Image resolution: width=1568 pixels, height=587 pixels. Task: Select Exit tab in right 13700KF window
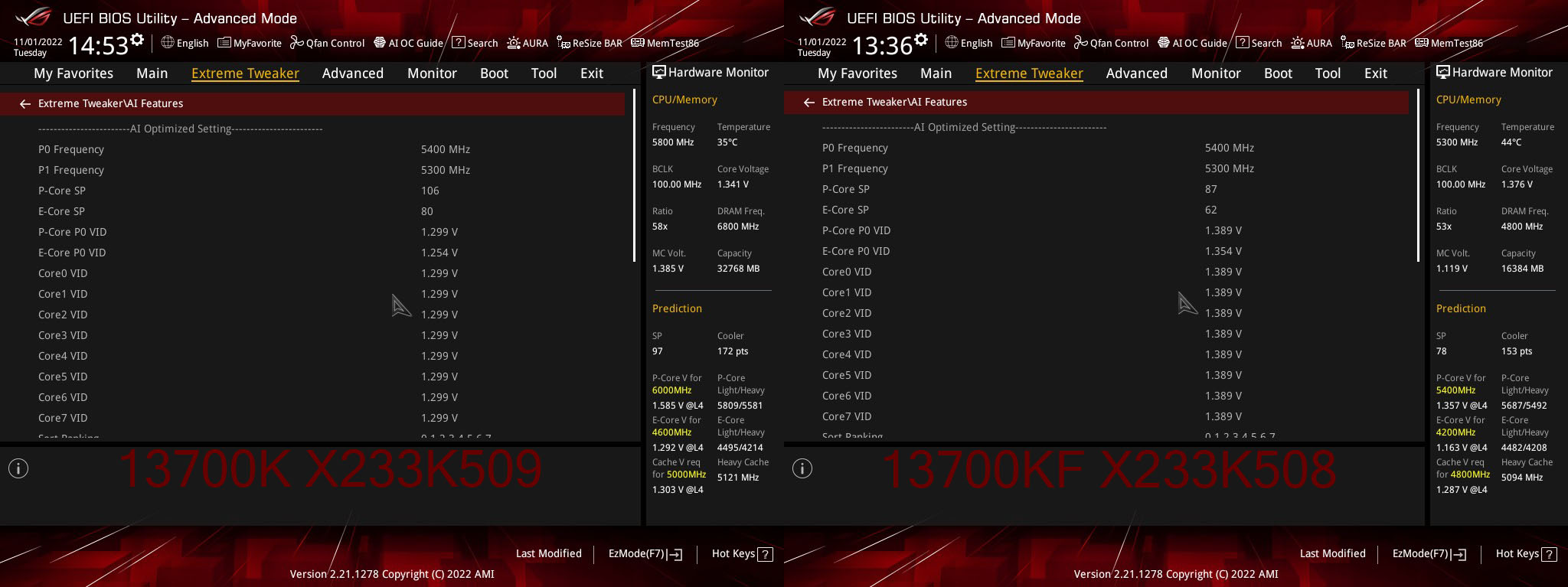click(x=1376, y=73)
